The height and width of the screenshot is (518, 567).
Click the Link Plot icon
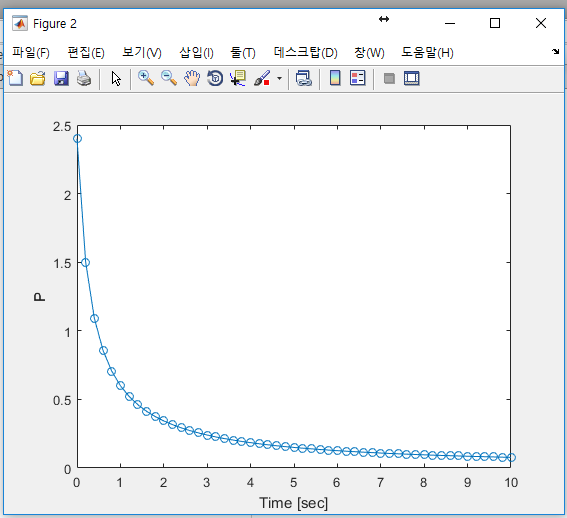point(304,78)
